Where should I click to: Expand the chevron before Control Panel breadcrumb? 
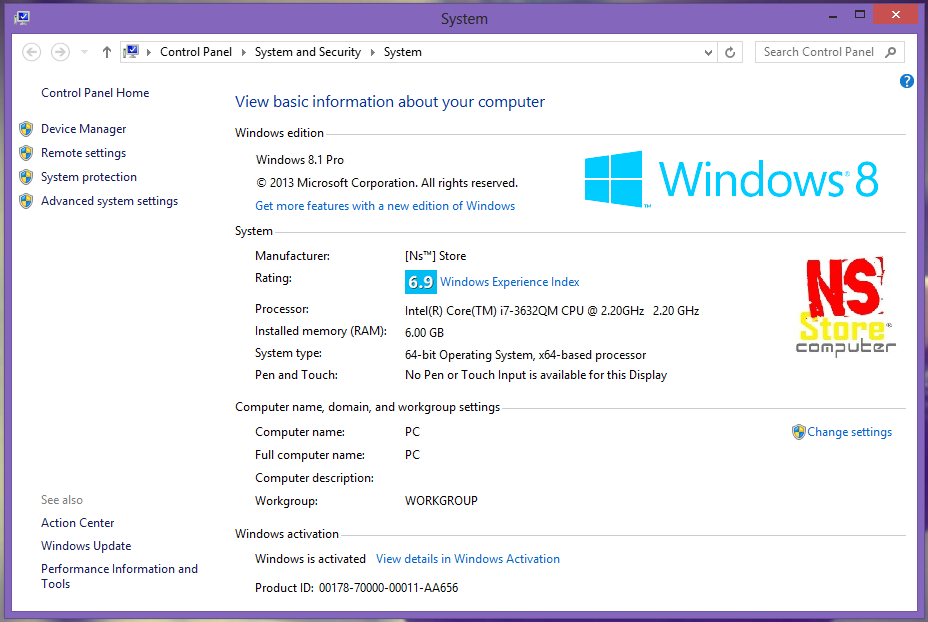click(x=149, y=52)
